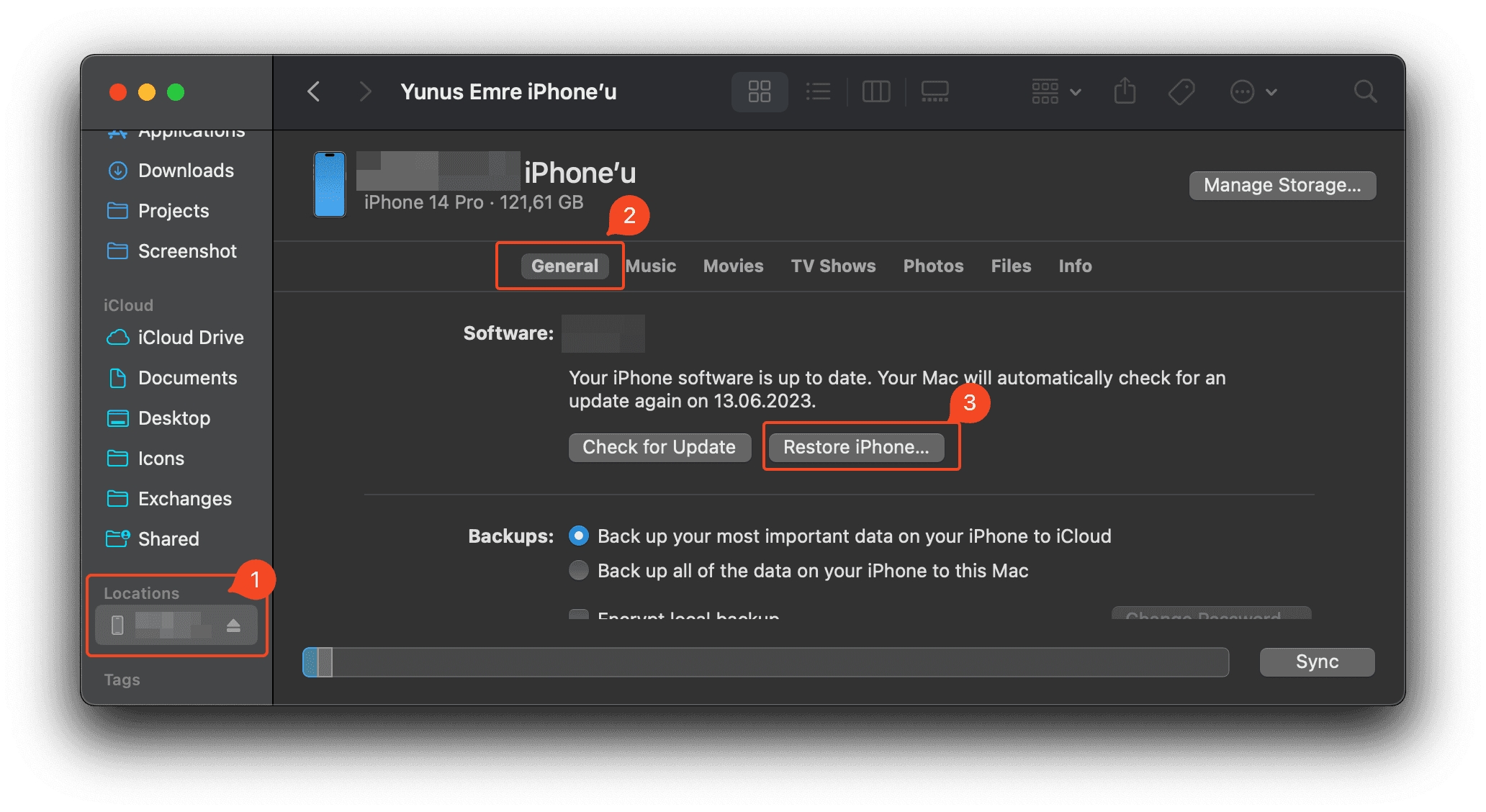1486x812 pixels.
Task: Expand the more actions ellipsis menu
Action: (1253, 91)
